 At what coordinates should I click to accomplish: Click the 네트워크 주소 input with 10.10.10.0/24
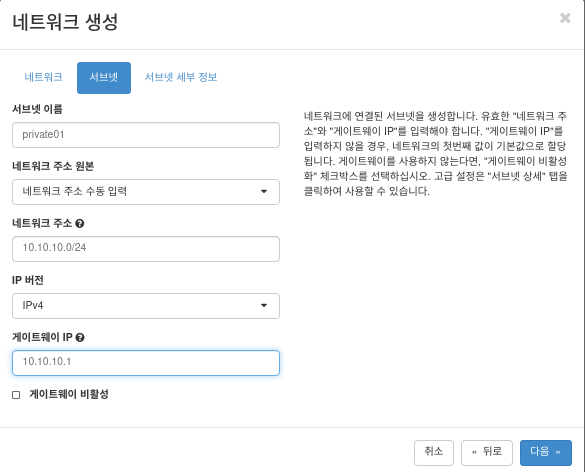146,248
